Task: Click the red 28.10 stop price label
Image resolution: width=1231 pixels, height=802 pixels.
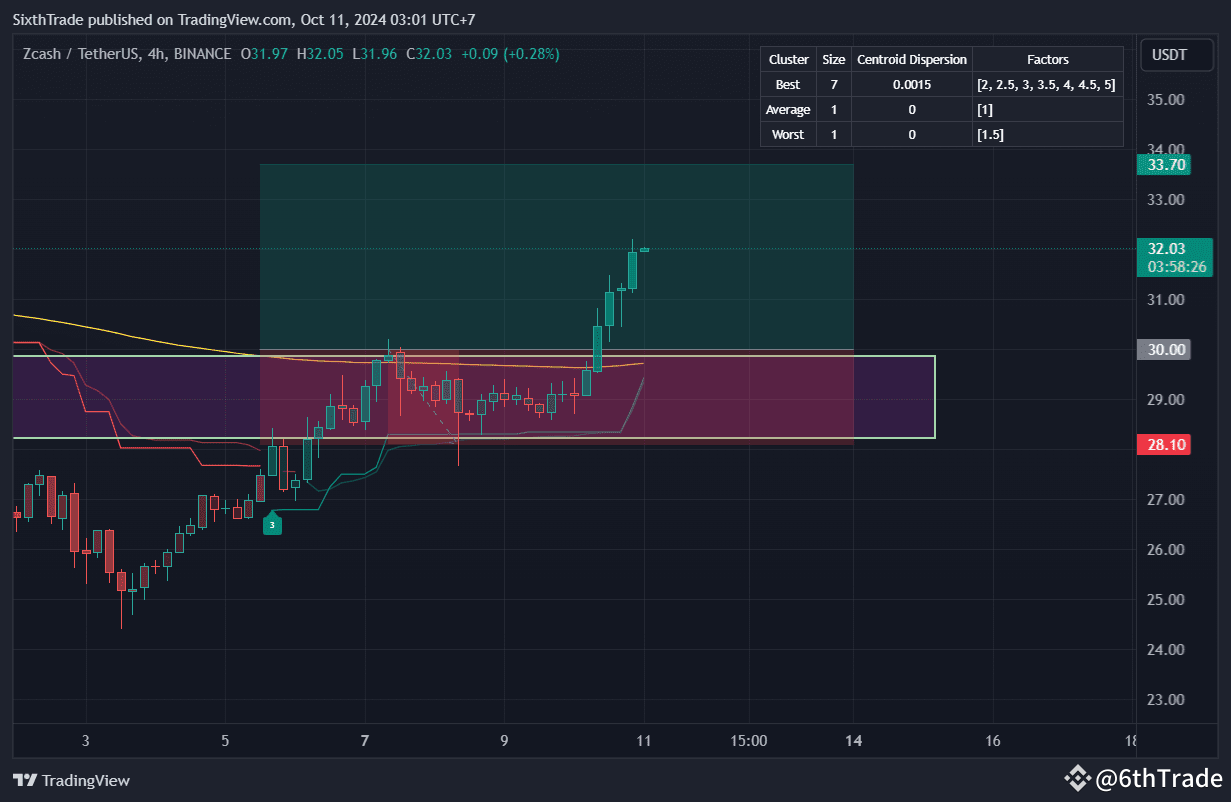Action: tap(1164, 443)
